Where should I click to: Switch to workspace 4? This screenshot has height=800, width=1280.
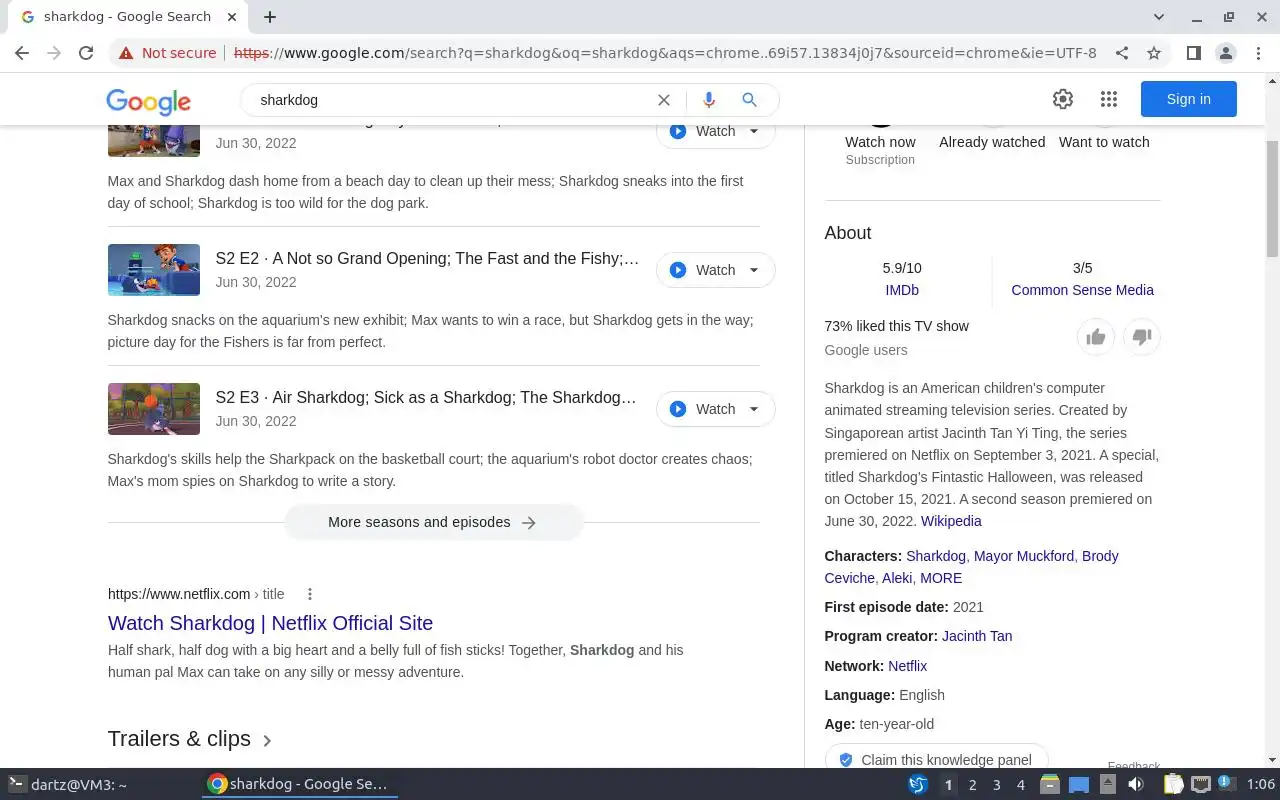[1021, 785]
